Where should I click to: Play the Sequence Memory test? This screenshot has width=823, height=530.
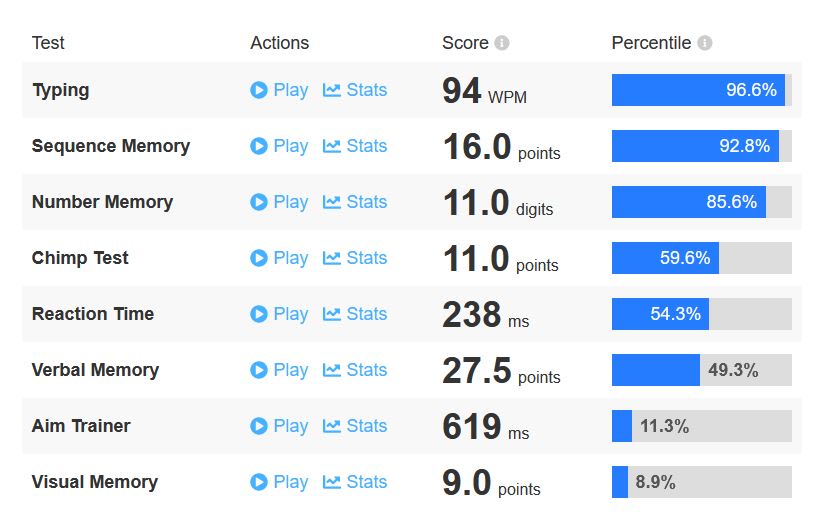click(x=279, y=146)
